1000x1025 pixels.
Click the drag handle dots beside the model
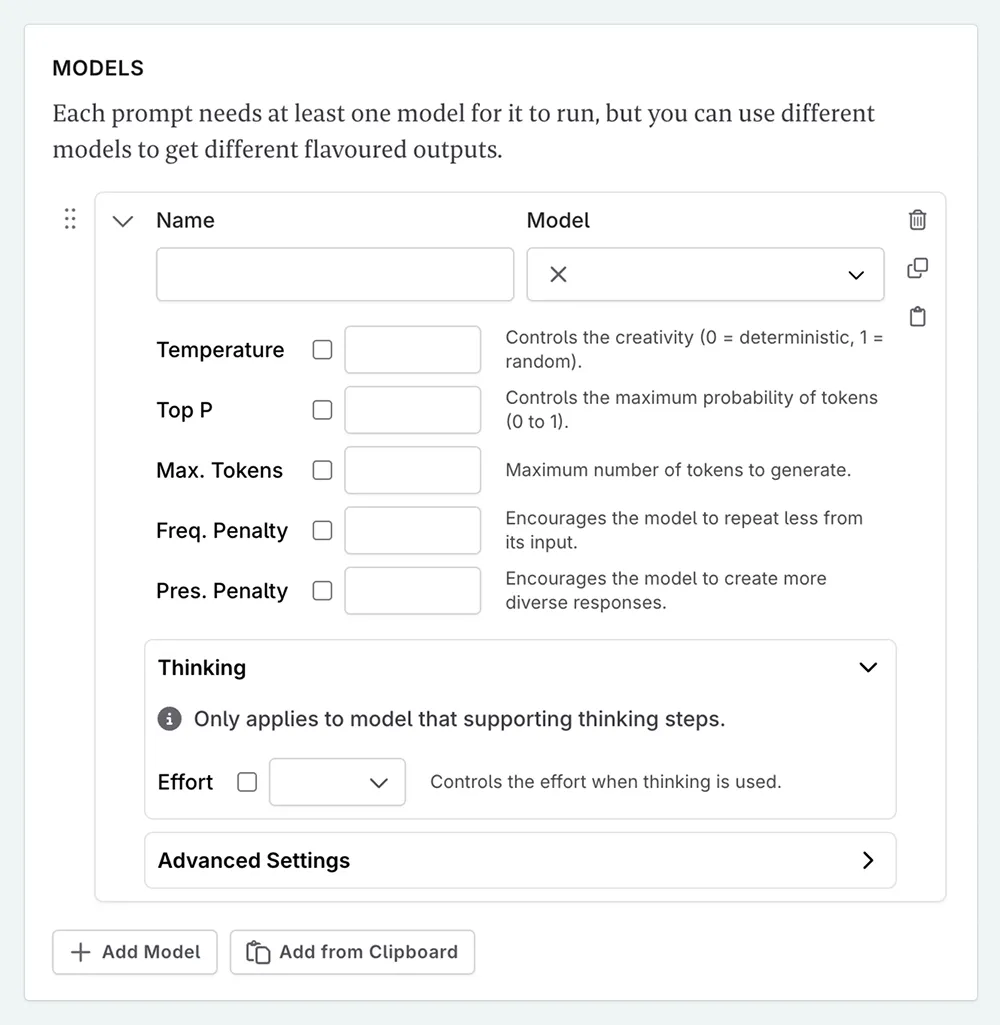pos(69,218)
